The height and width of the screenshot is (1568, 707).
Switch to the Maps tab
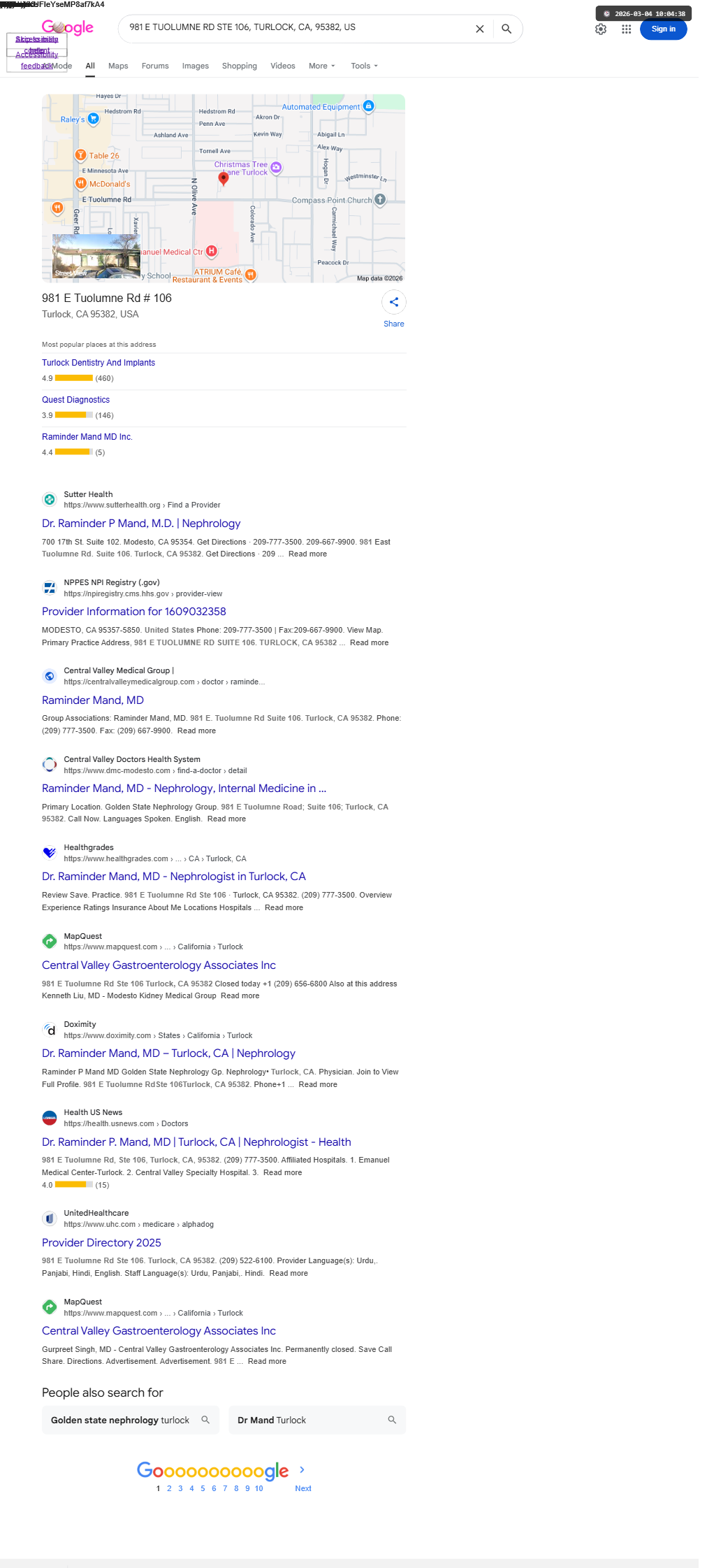tap(118, 66)
